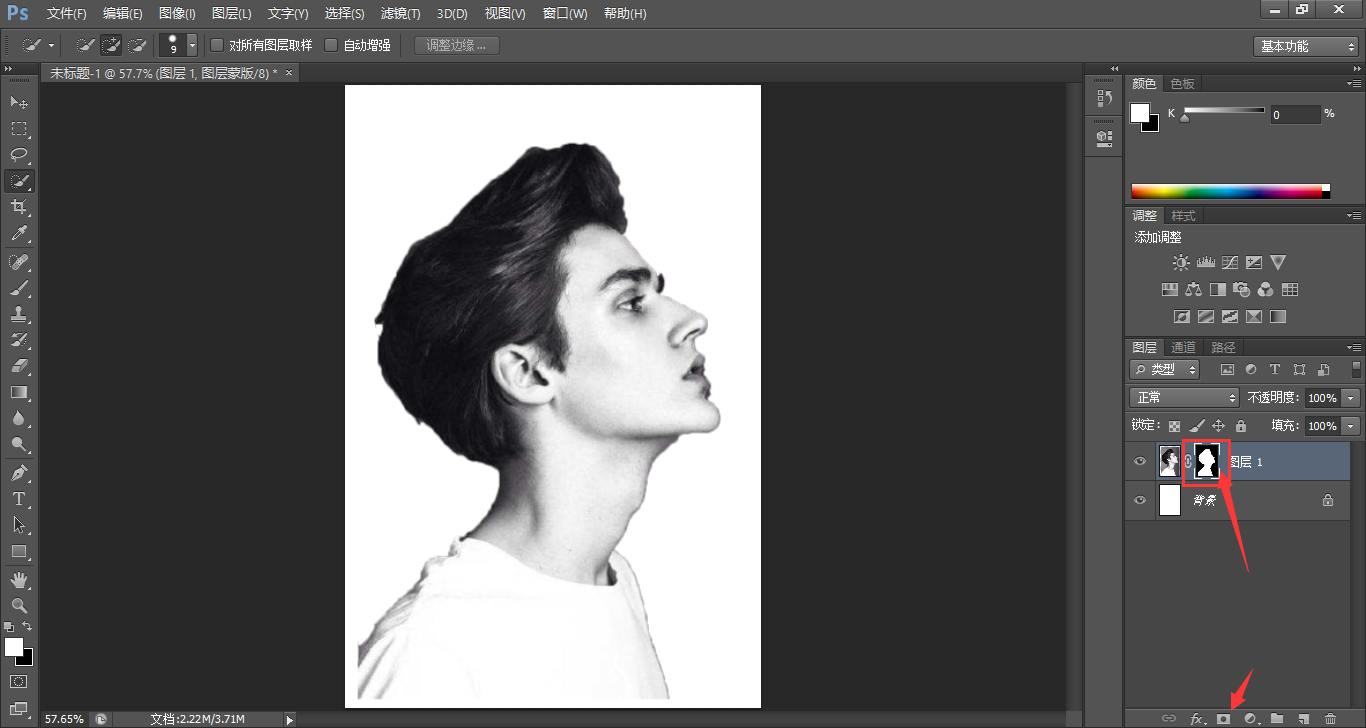Add an Invert adjustment
This screenshot has width=1366, height=728.
(x=1181, y=317)
